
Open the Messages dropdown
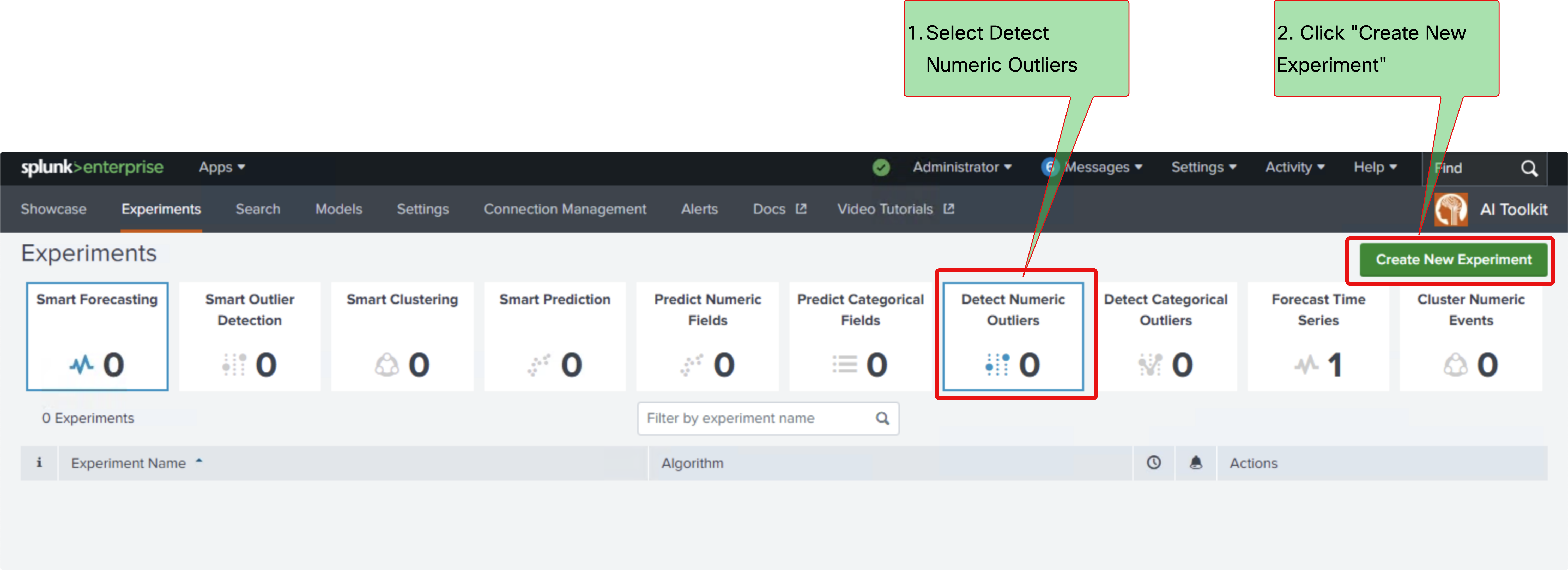point(1103,168)
